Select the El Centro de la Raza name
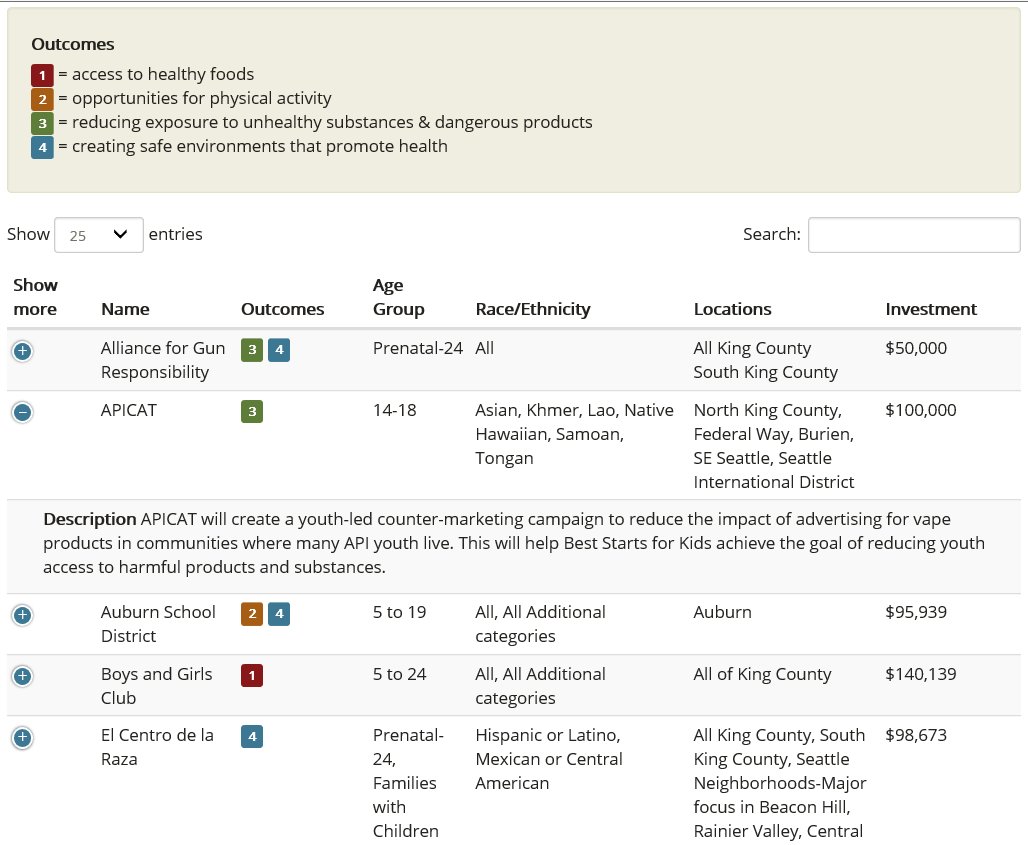 tap(157, 747)
